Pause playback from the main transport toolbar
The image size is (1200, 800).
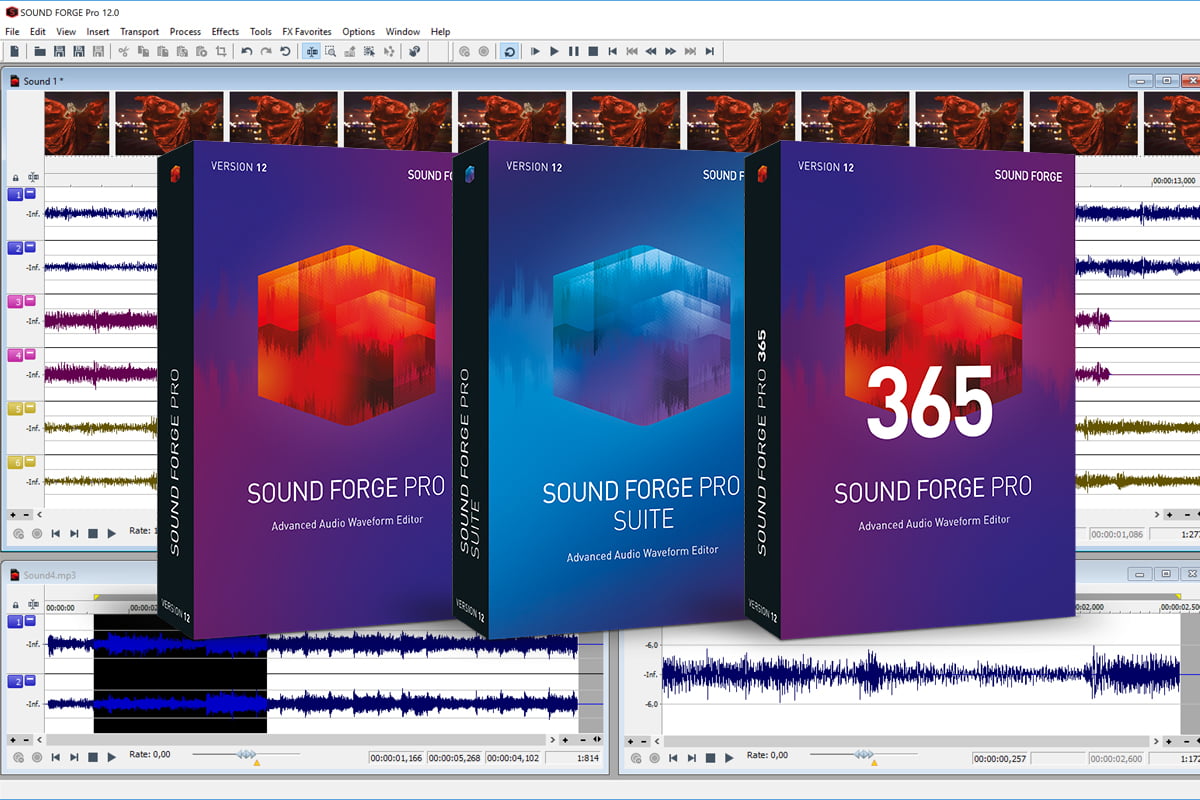[x=573, y=51]
